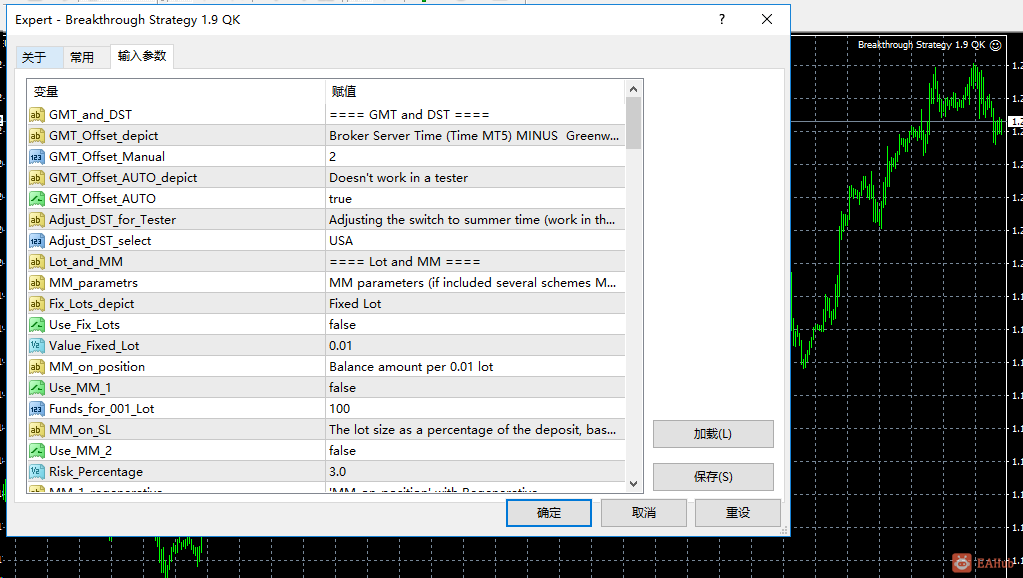Click the bool icon beside Use_MM_2
The height and width of the screenshot is (578, 1023).
(37, 451)
